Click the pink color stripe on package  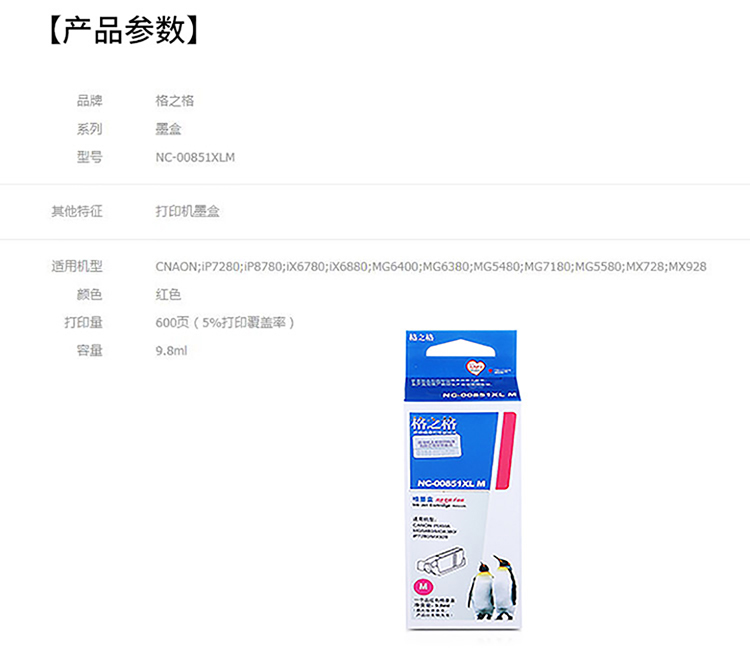coord(506,450)
